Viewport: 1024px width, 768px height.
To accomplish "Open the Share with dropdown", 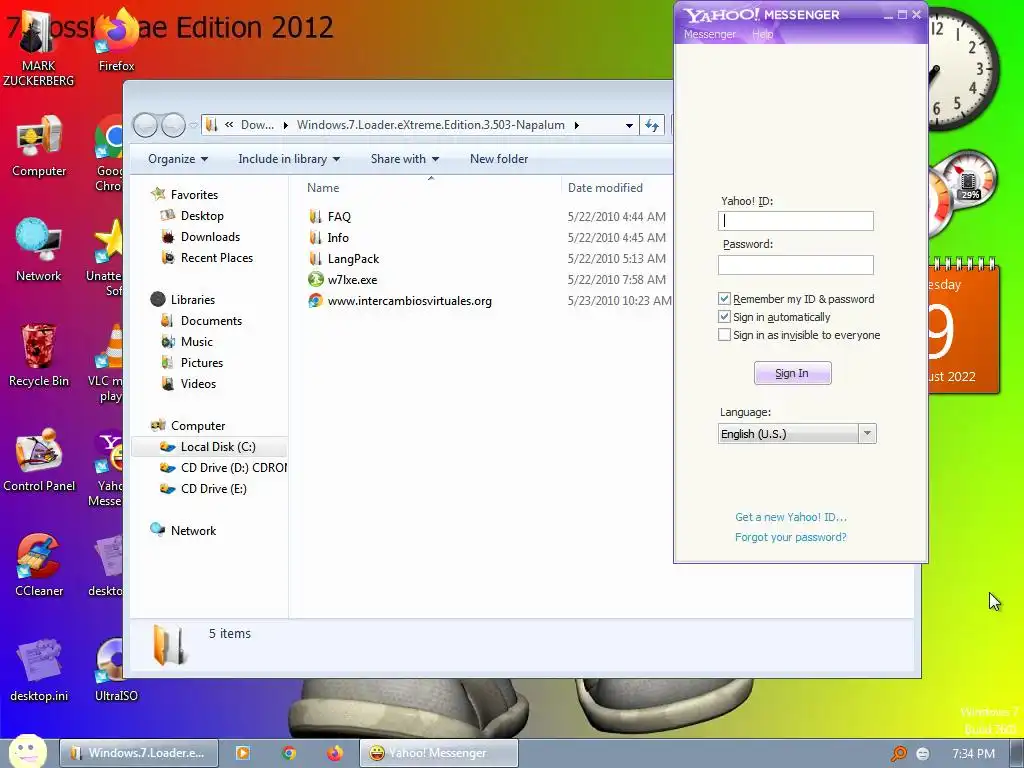I will pos(405,159).
